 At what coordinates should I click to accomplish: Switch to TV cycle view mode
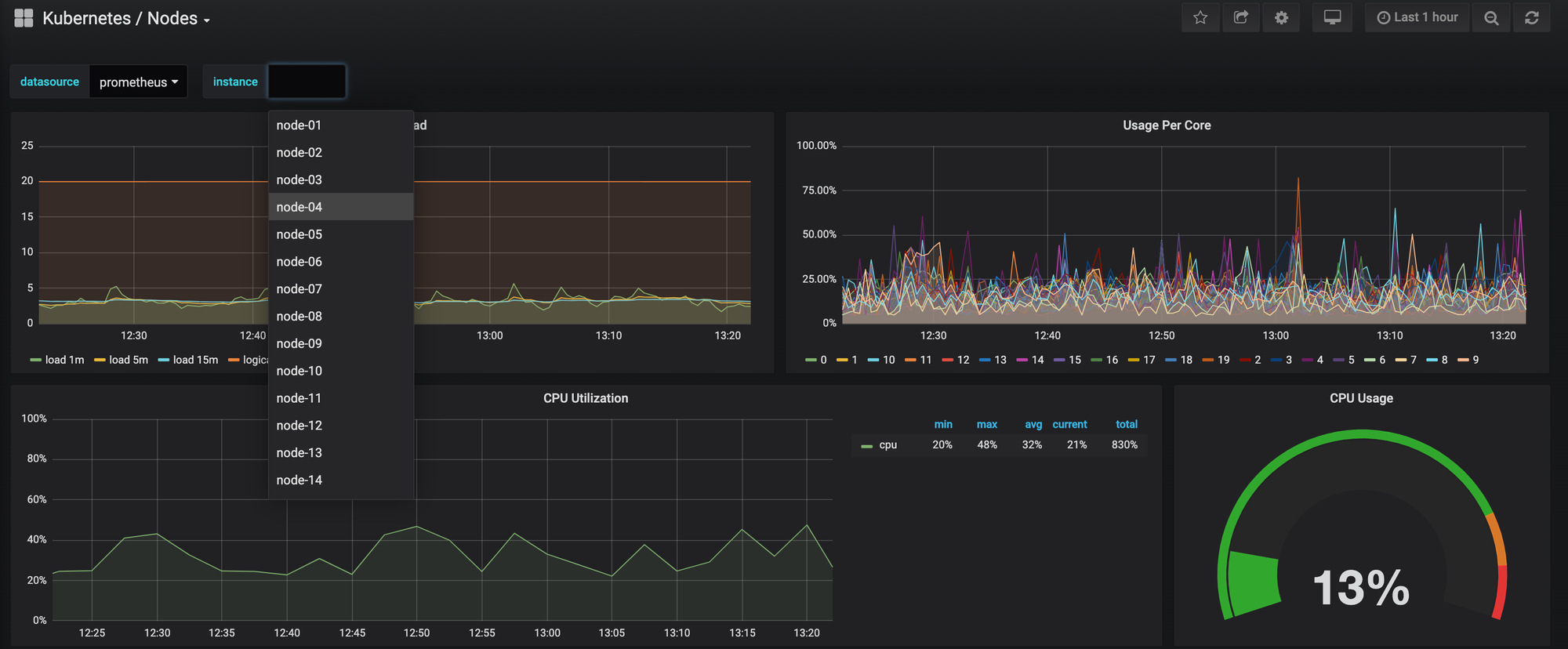click(x=1332, y=17)
